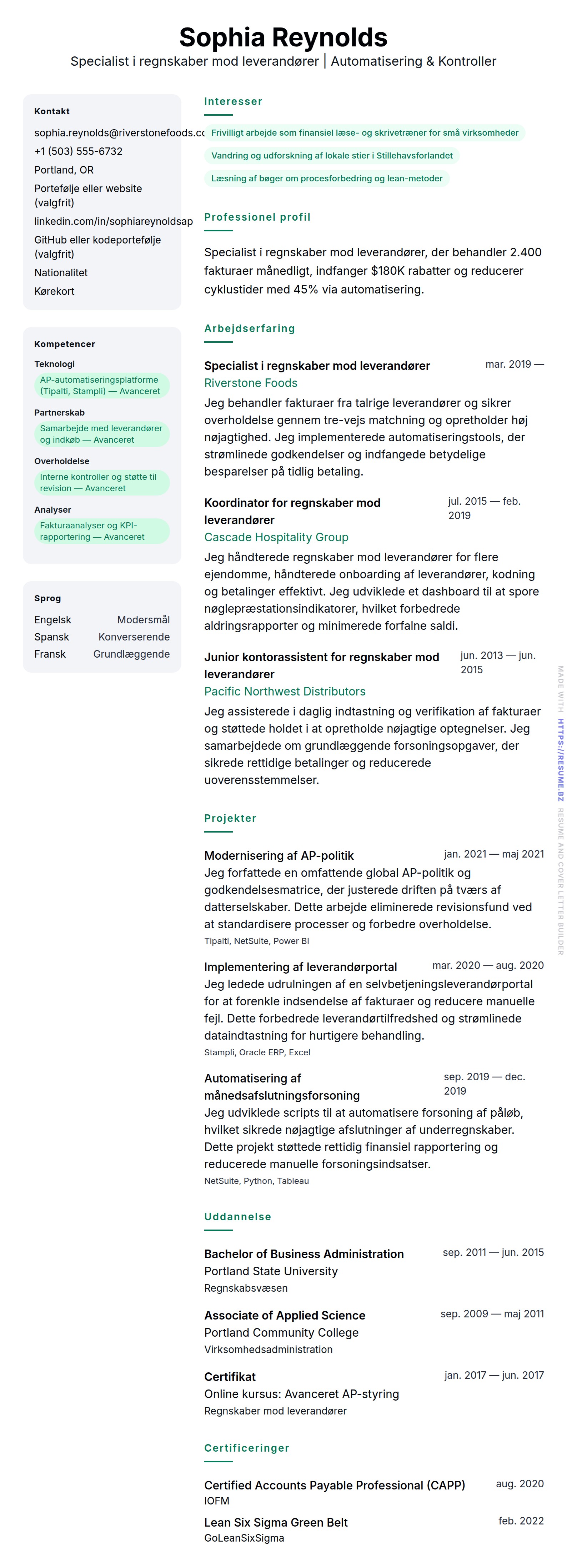Click the Lean Six Sigma Green Belt entry
This screenshot has width=567, height=1568.
[275, 1522]
